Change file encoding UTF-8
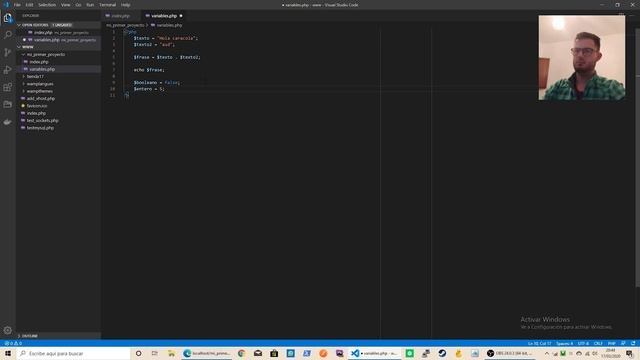Image resolution: width=640 pixels, height=360 pixels. [583, 343]
